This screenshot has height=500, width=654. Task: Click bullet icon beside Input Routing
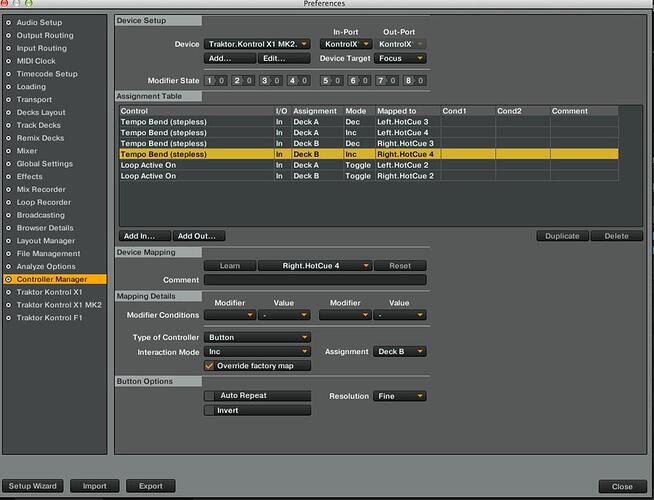point(8,48)
